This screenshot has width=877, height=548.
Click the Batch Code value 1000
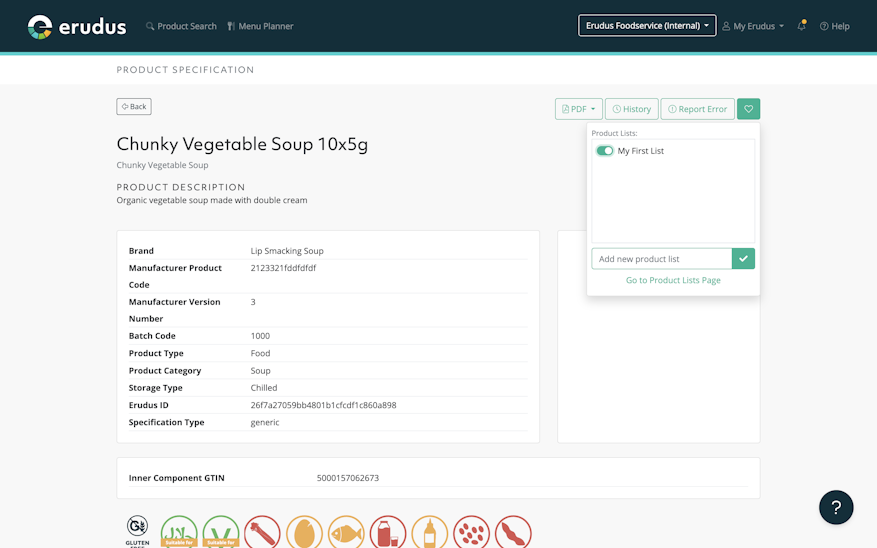pos(260,336)
